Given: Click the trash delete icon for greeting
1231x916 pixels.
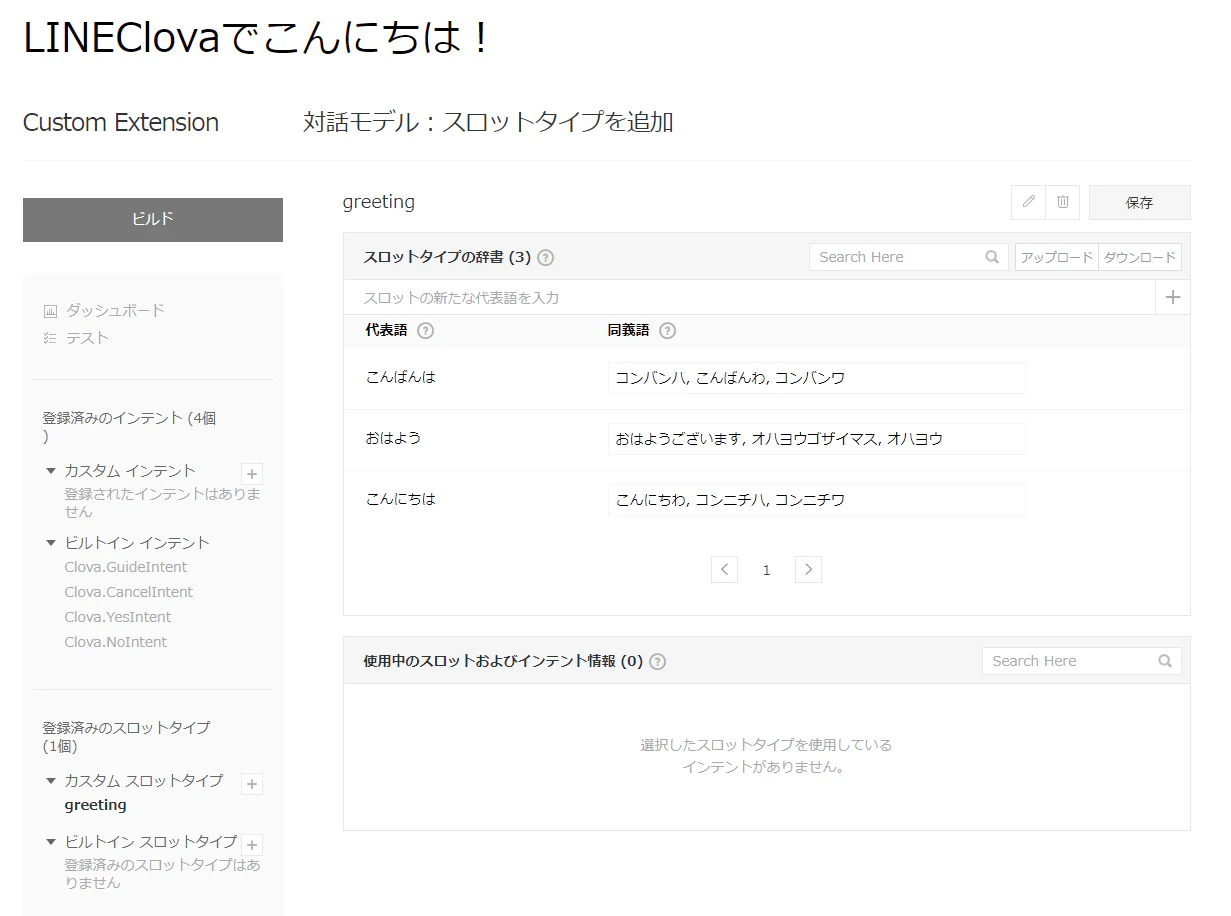Looking at the screenshot, I should pos(1062,202).
